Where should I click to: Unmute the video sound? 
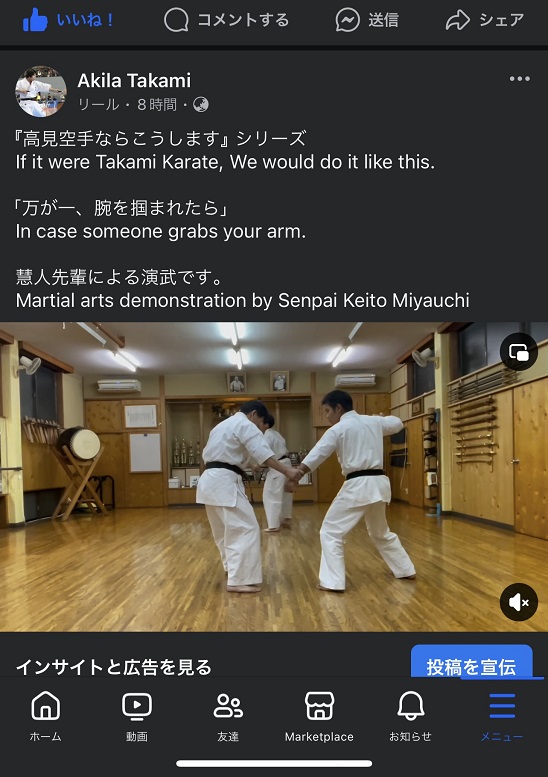pos(519,602)
